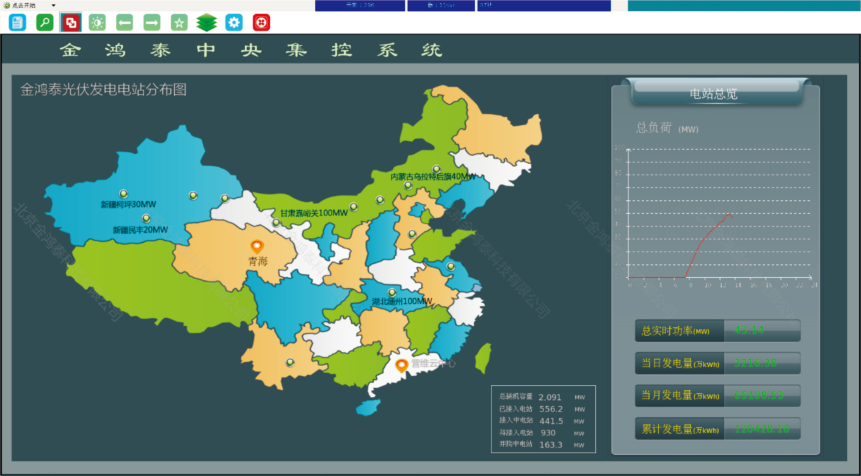Click the green star favorites icon
This screenshot has width=861, height=476.
179,22
